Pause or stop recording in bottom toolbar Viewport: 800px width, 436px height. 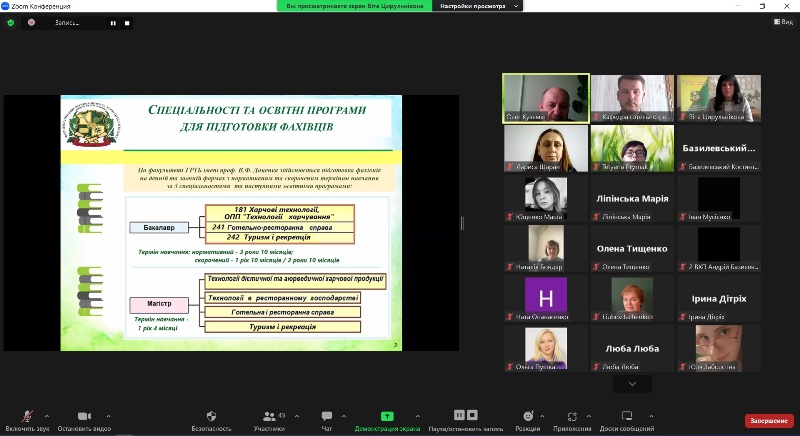459,415
